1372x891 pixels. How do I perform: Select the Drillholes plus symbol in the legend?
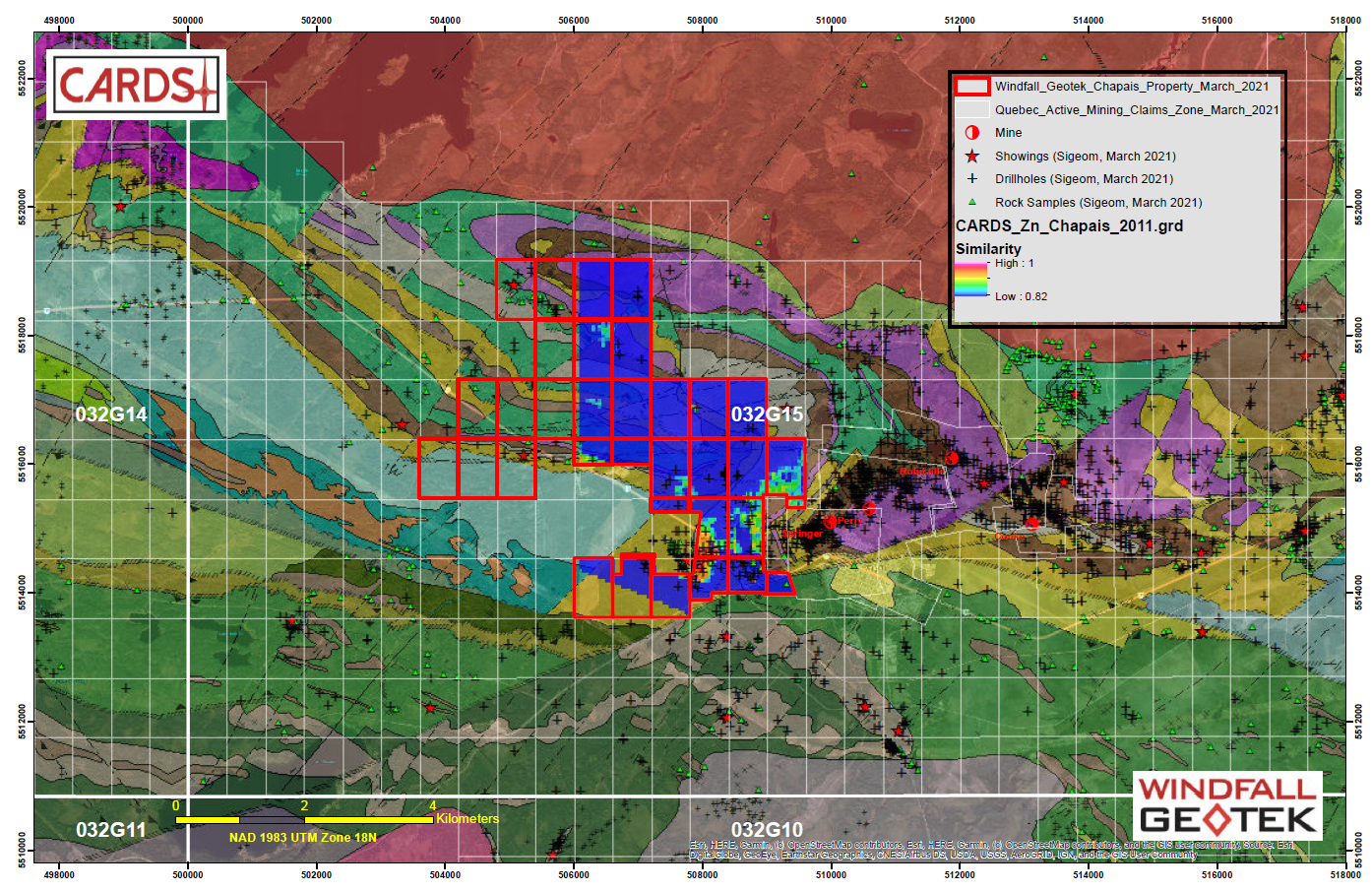click(972, 179)
